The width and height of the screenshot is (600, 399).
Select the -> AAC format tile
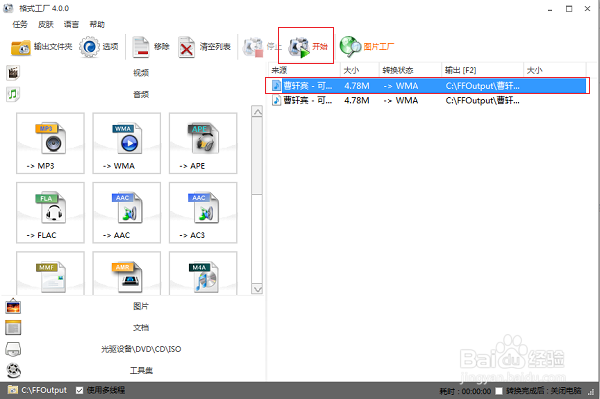point(127,212)
